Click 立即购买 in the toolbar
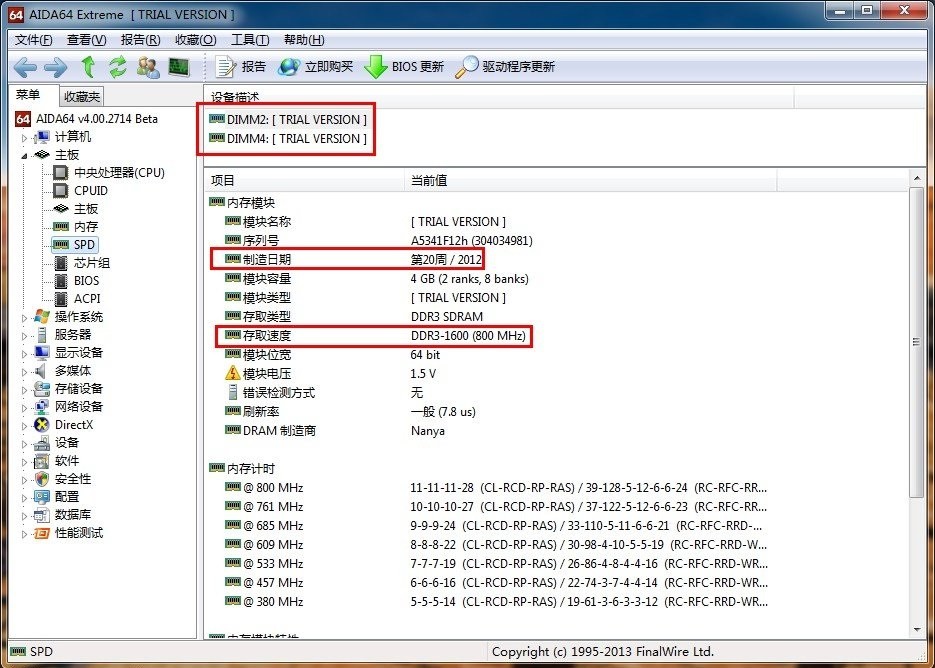Image resolution: width=935 pixels, height=668 pixels. tap(316, 67)
